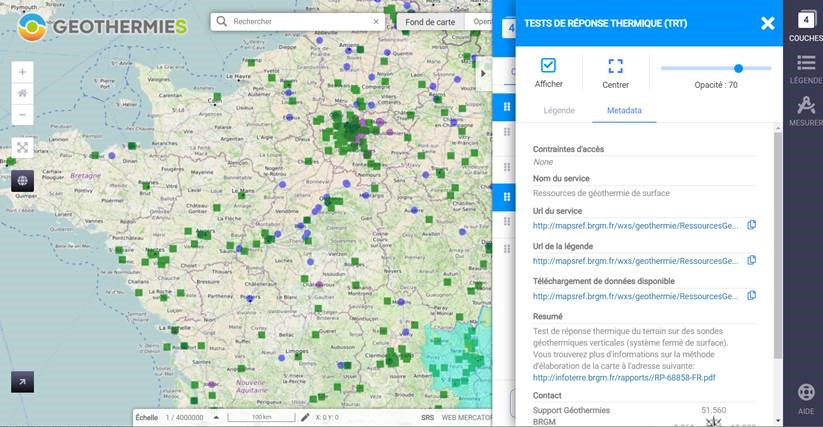Copy the Url du service link

click(752, 225)
